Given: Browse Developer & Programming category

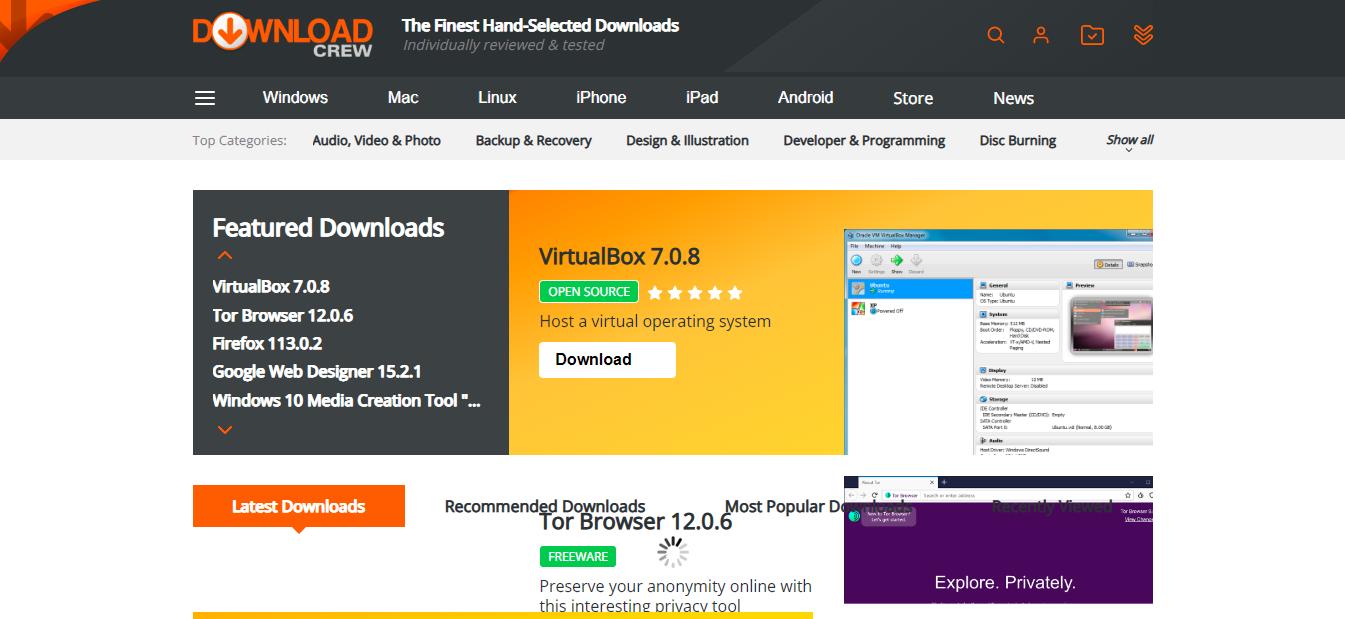Looking at the screenshot, I should (x=864, y=140).
